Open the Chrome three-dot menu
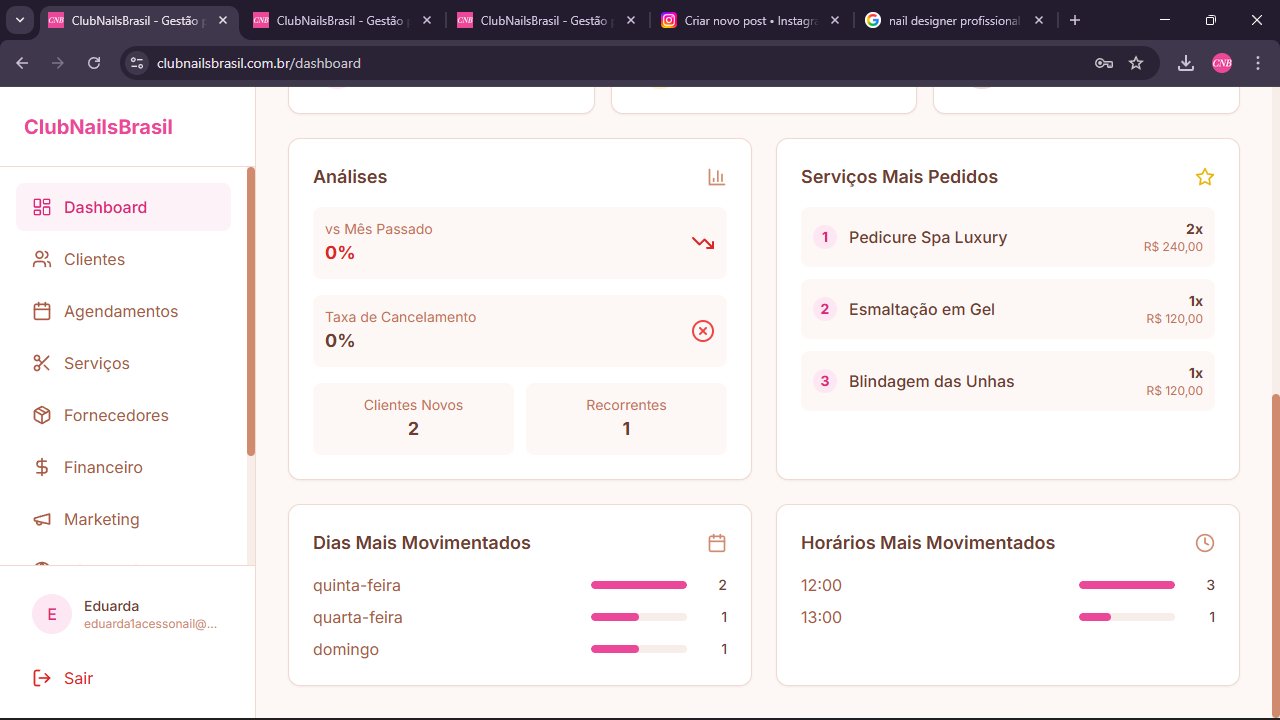The height and width of the screenshot is (720, 1280). (x=1259, y=63)
